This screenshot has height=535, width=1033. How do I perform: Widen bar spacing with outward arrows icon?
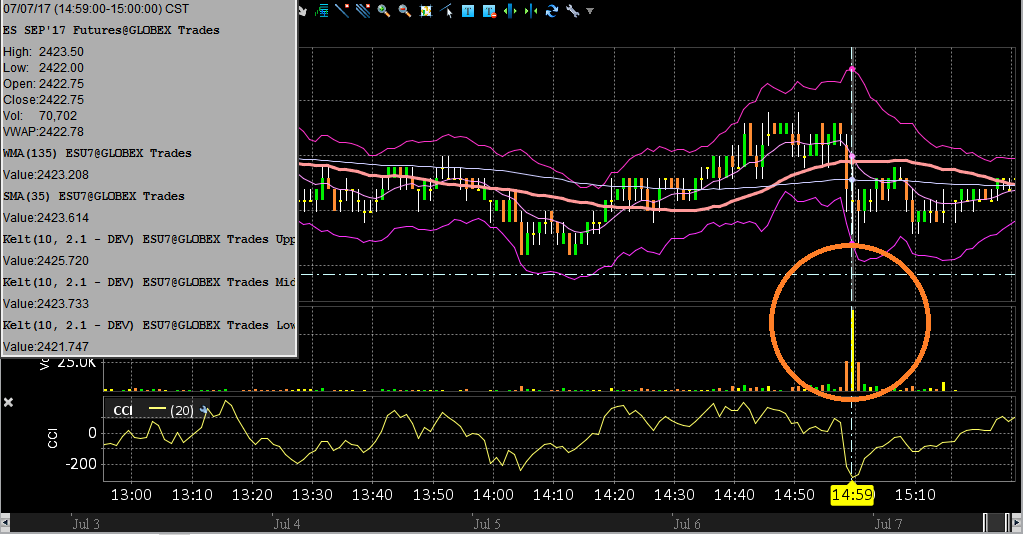click(510, 11)
